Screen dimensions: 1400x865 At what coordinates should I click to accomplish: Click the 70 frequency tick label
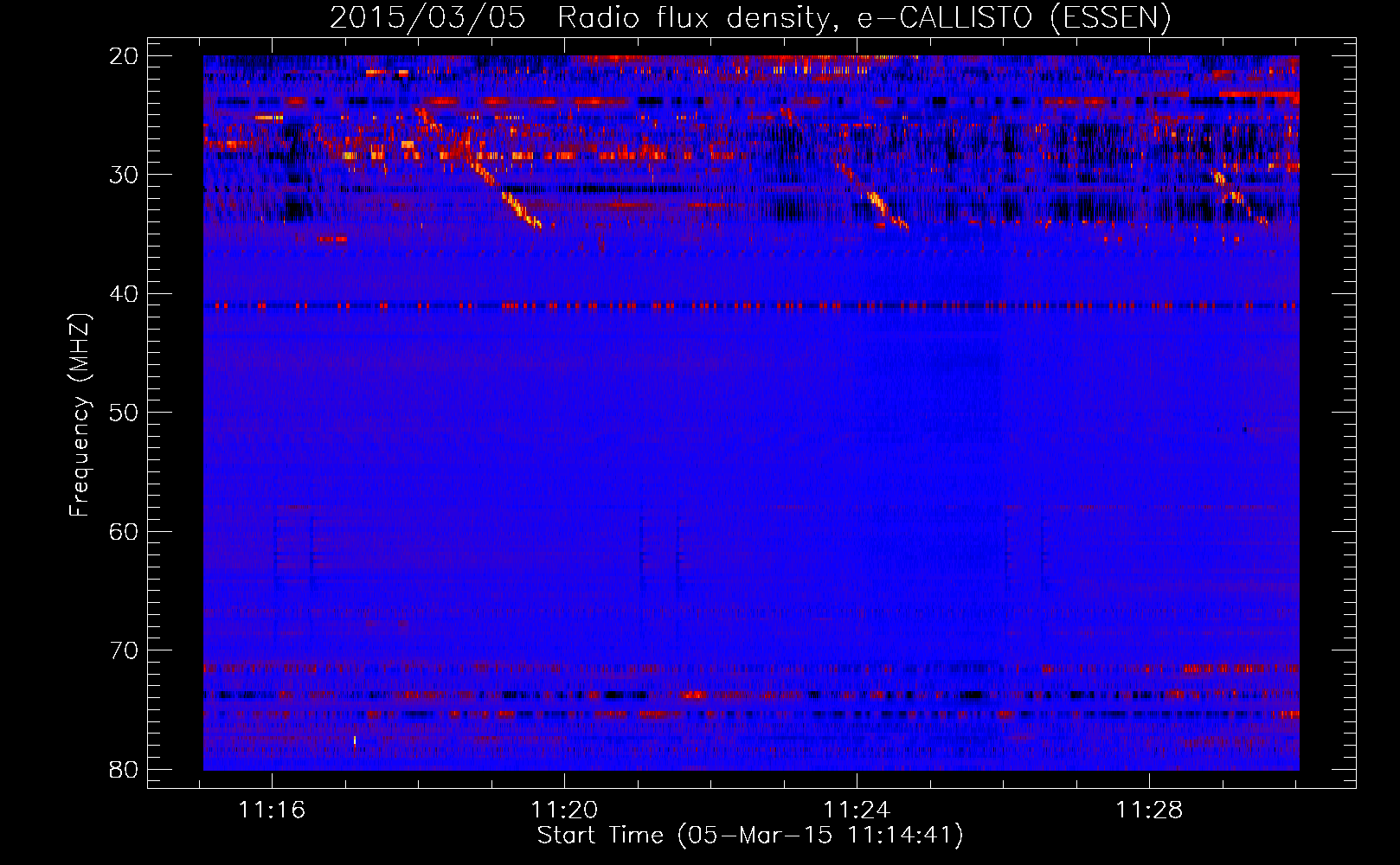(124, 650)
